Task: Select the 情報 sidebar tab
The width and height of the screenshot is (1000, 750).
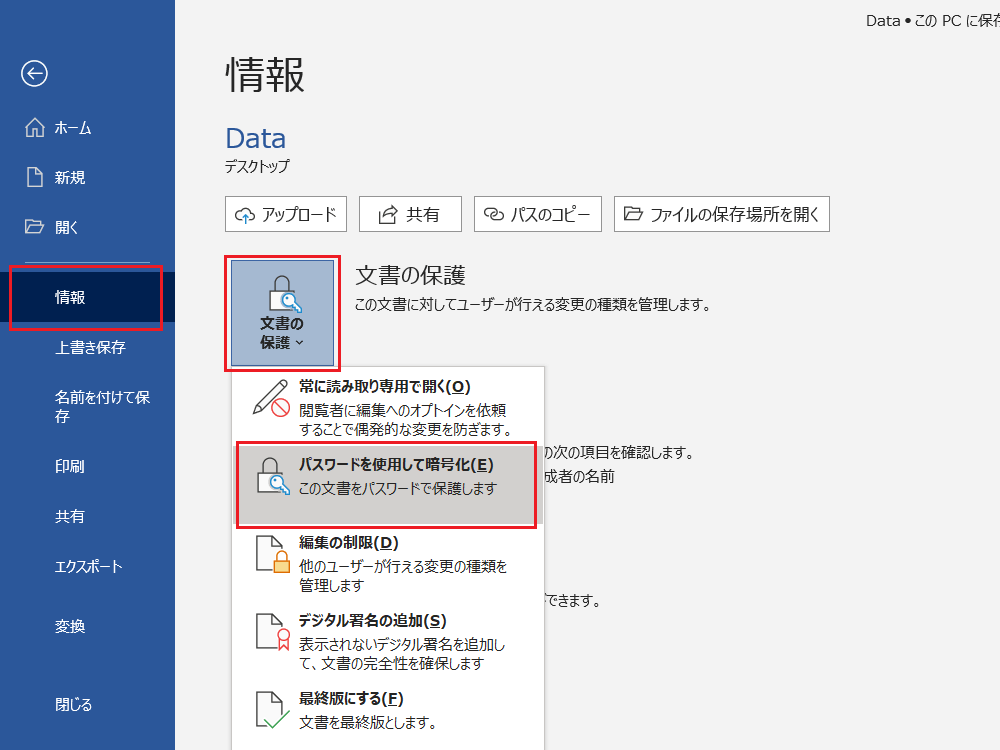Action: pyautogui.click(x=87, y=297)
